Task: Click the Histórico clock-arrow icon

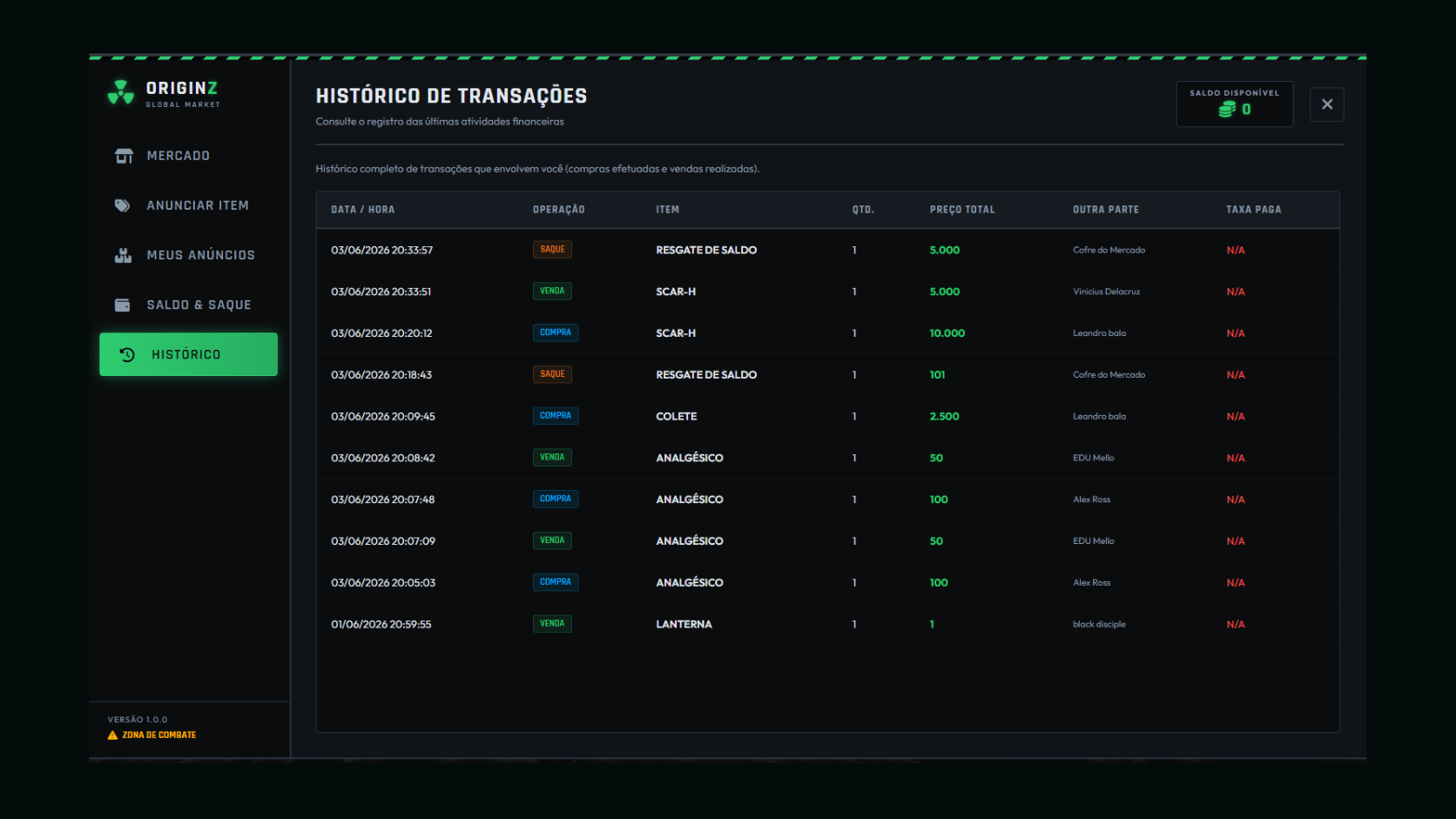Action: pyautogui.click(x=127, y=354)
